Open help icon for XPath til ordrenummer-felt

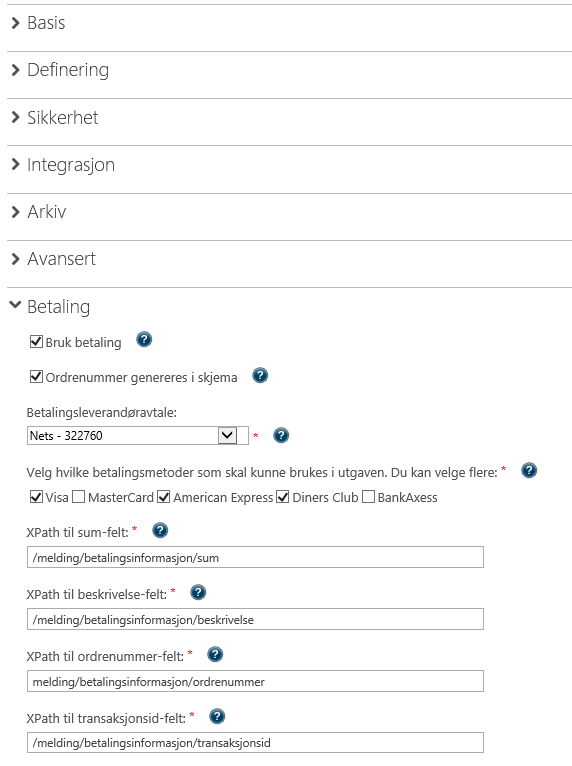[215, 654]
